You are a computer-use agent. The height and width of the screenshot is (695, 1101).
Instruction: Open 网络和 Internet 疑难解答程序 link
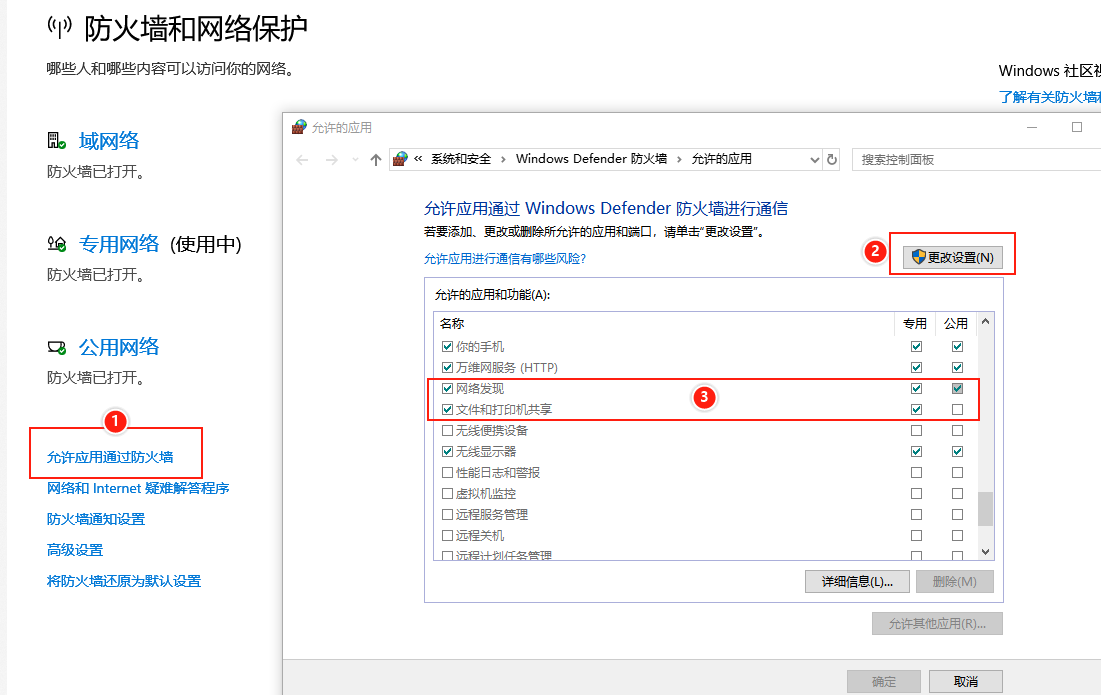(x=138, y=488)
